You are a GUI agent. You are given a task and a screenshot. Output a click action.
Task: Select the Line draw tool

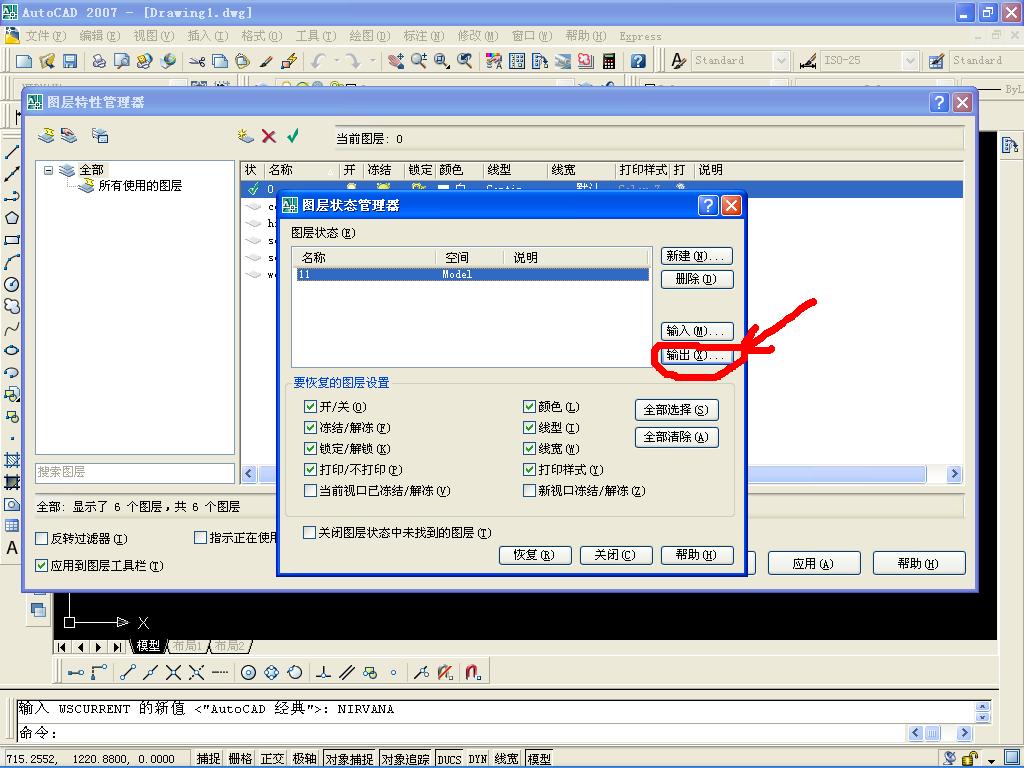pyautogui.click(x=12, y=152)
